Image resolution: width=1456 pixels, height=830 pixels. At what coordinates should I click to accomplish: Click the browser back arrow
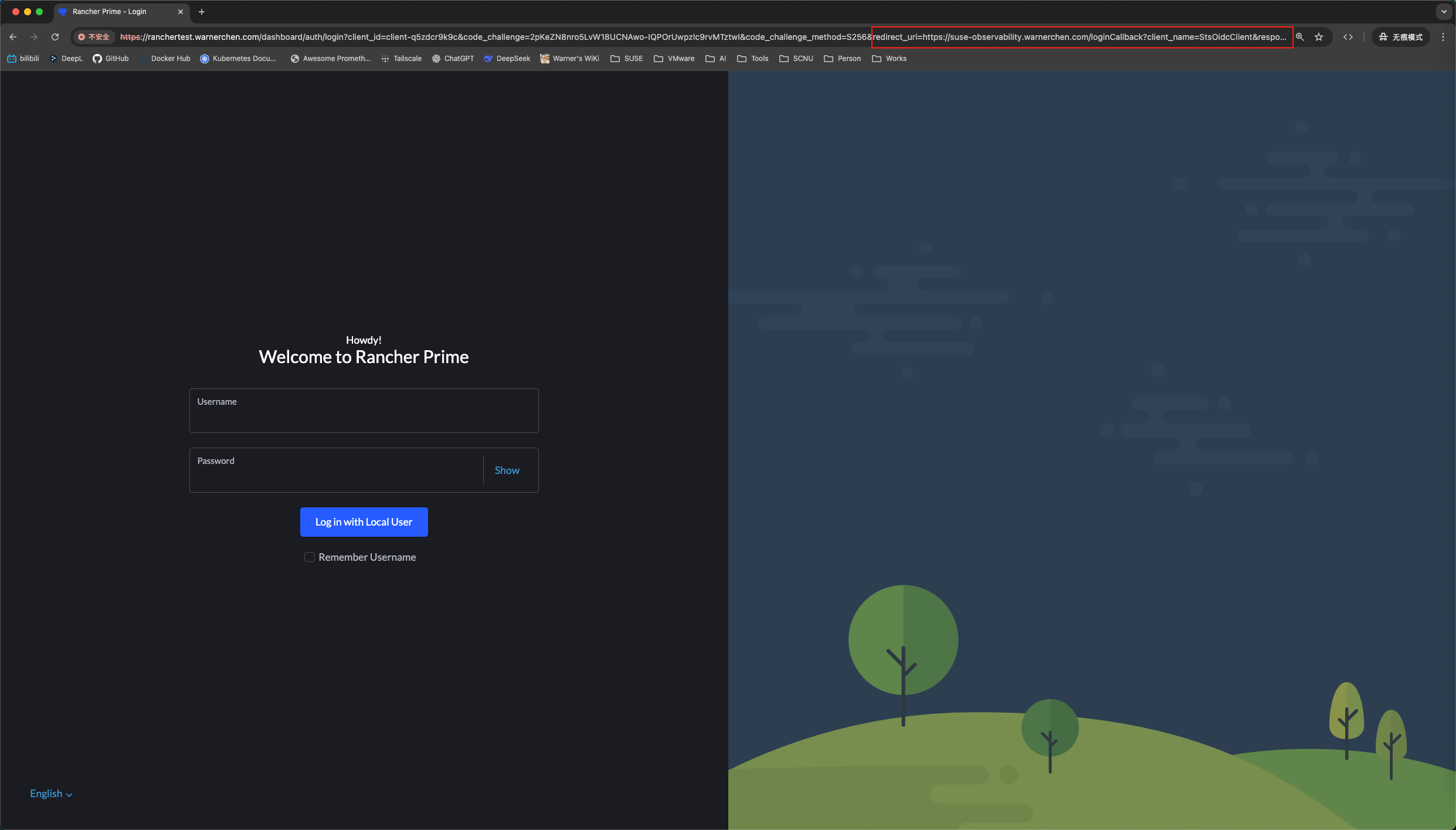pos(13,37)
